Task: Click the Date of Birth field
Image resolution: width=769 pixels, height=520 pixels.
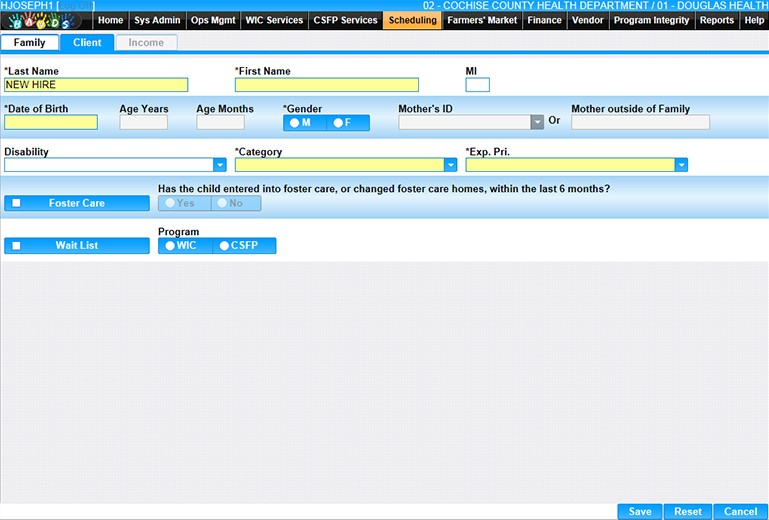Action: click(51, 123)
